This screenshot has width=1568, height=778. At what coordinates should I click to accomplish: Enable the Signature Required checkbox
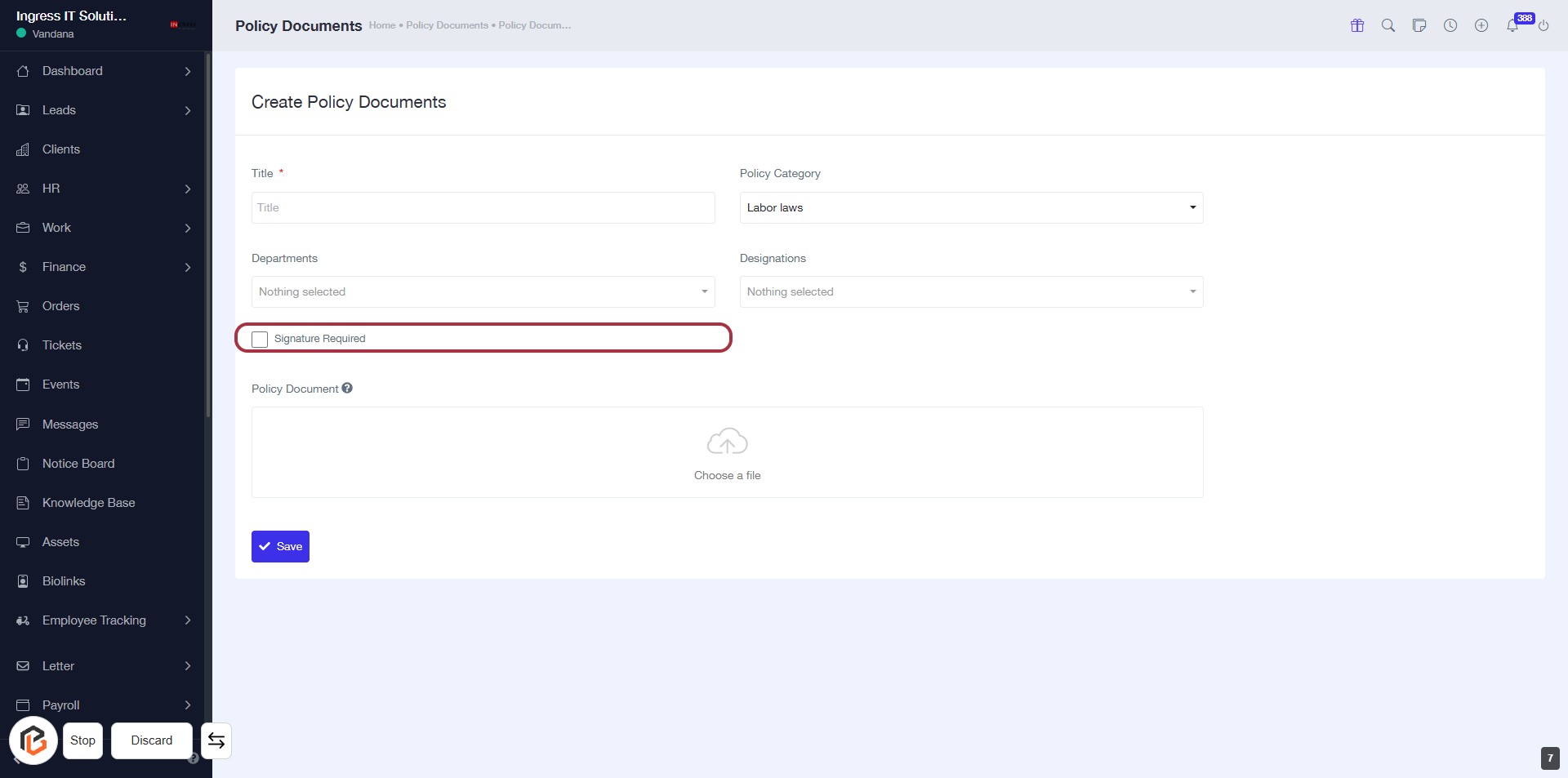pos(260,339)
